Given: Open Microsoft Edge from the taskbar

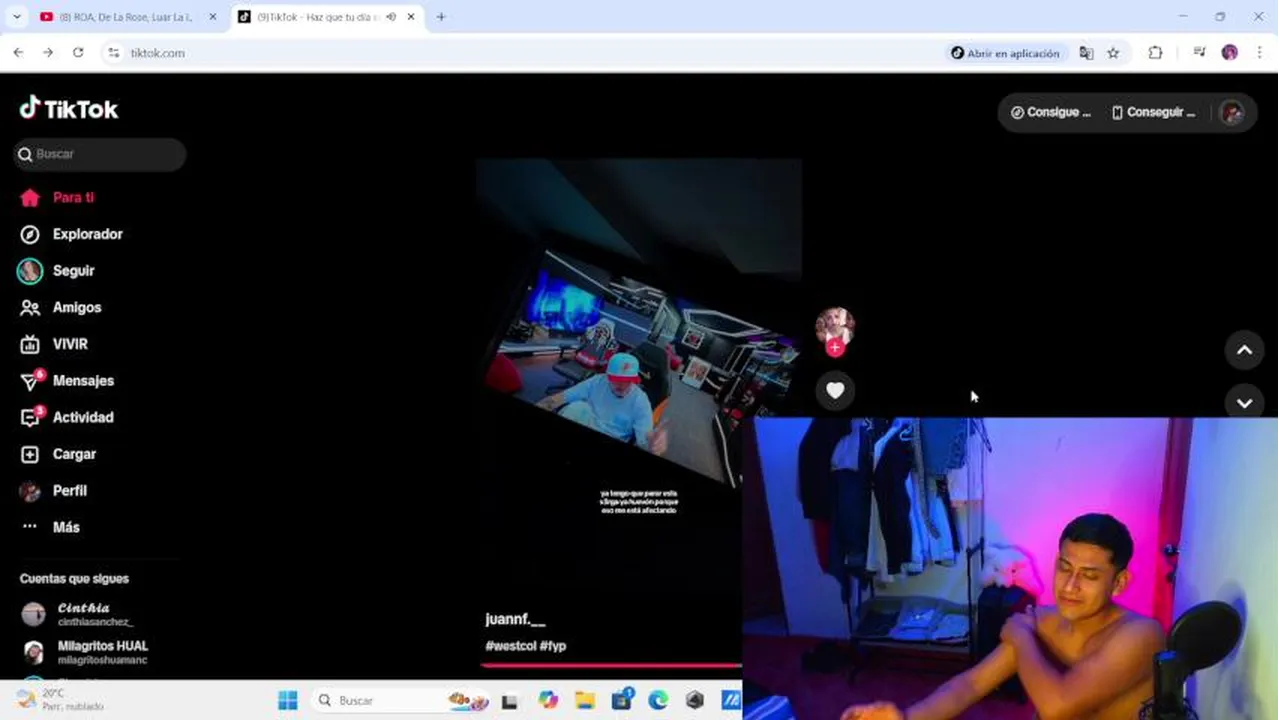Looking at the screenshot, I should tap(658, 700).
